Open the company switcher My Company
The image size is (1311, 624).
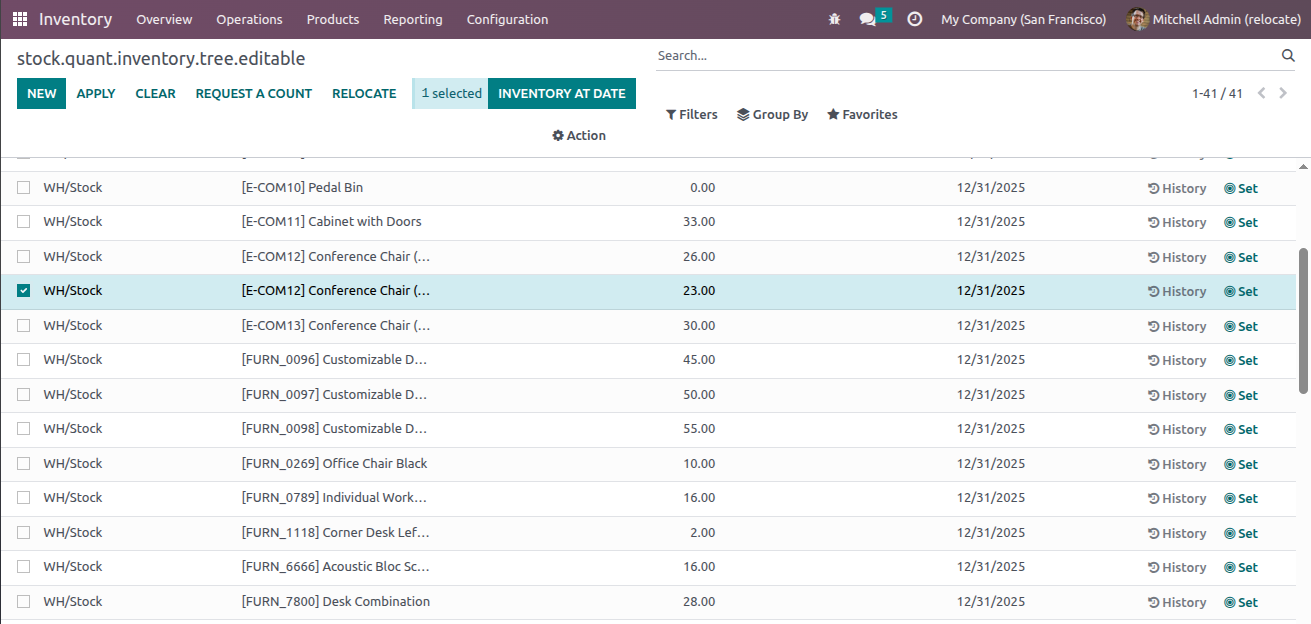pos(1023,19)
